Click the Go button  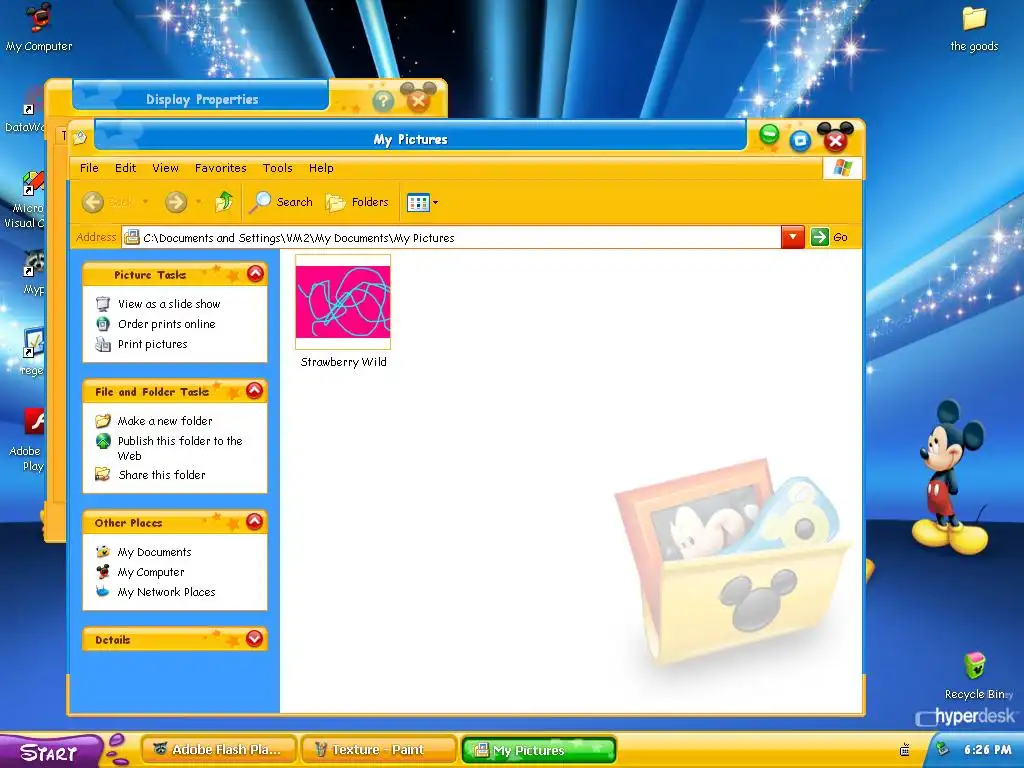(829, 237)
